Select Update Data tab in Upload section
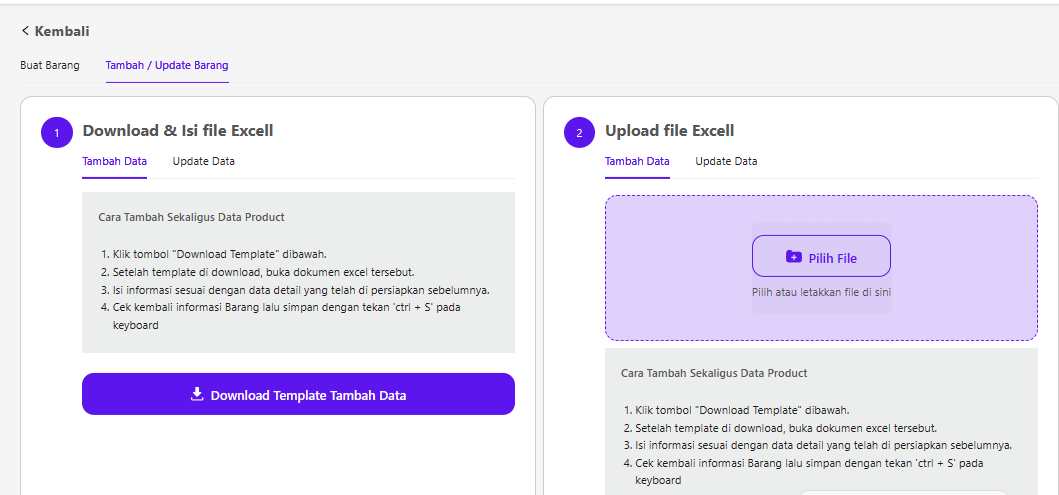1059x495 pixels. pyautogui.click(x=726, y=161)
